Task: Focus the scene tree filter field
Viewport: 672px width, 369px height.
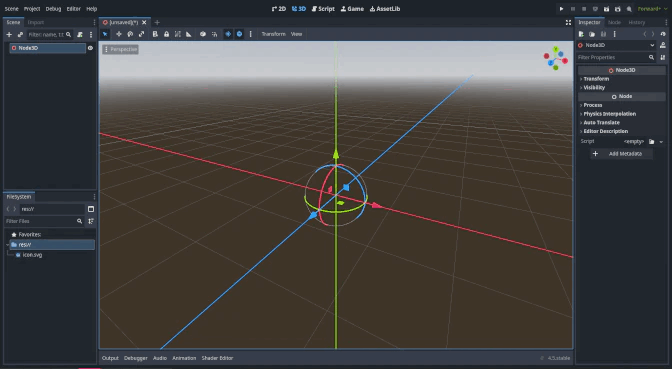Action: click(49, 35)
